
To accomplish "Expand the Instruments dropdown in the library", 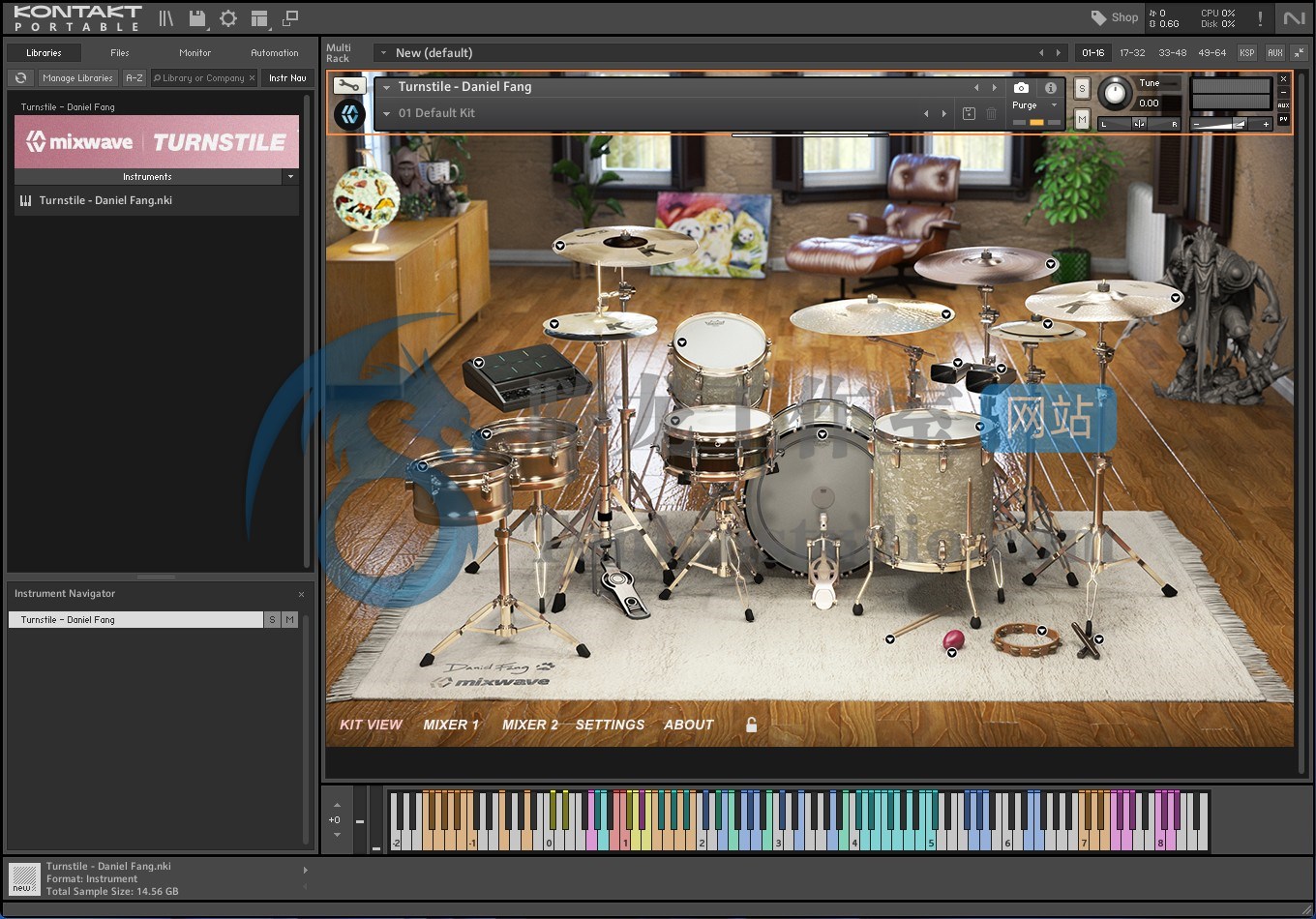I will [x=290, y=177].
